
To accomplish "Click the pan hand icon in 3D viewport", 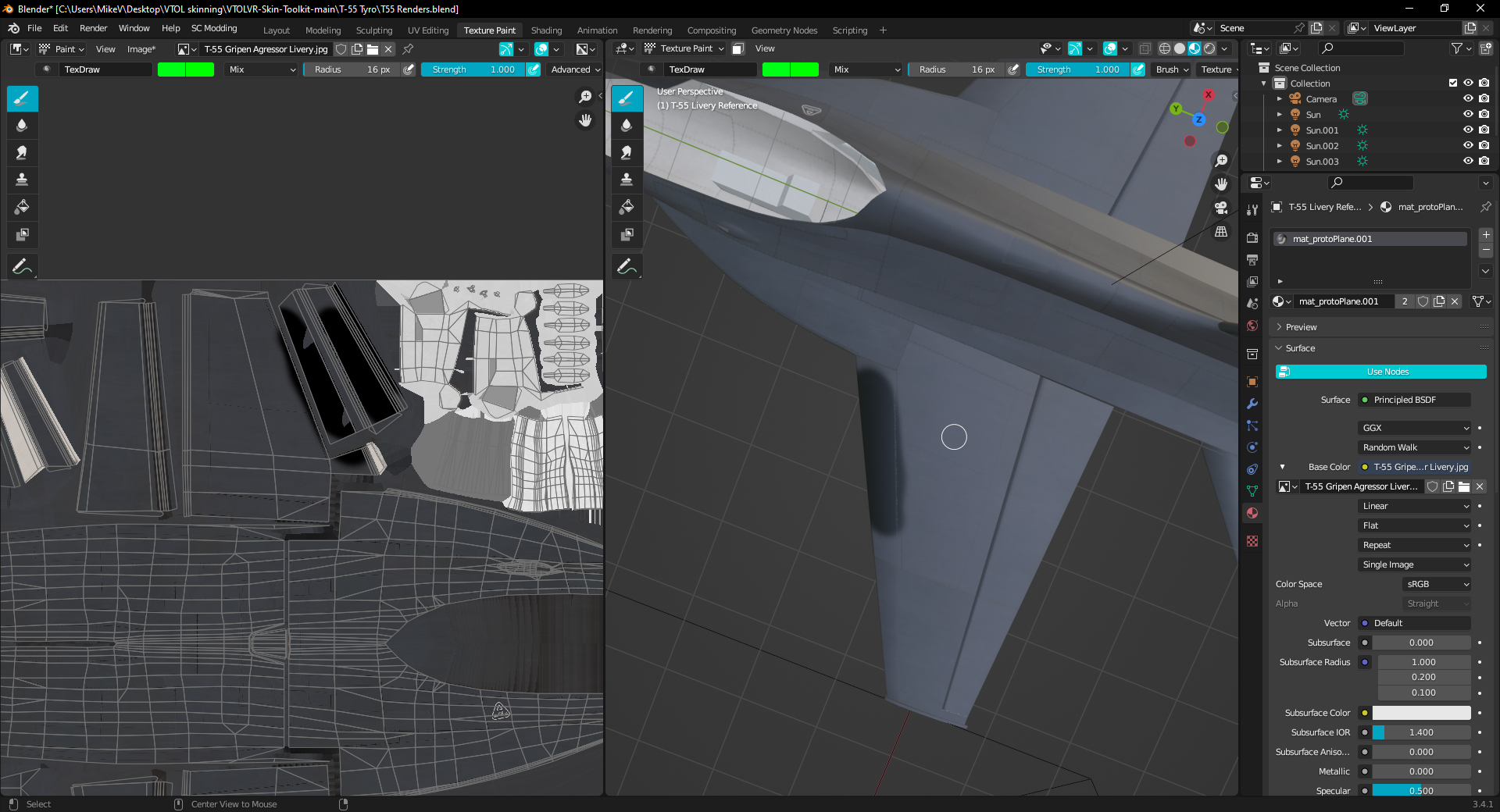I will point(1221,184).
